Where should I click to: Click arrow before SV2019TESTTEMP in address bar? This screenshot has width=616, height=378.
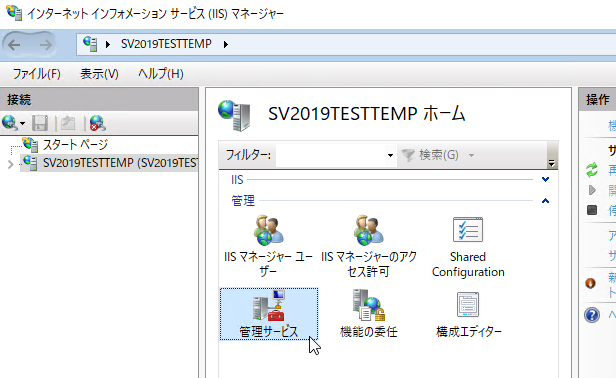click(108, 44)
